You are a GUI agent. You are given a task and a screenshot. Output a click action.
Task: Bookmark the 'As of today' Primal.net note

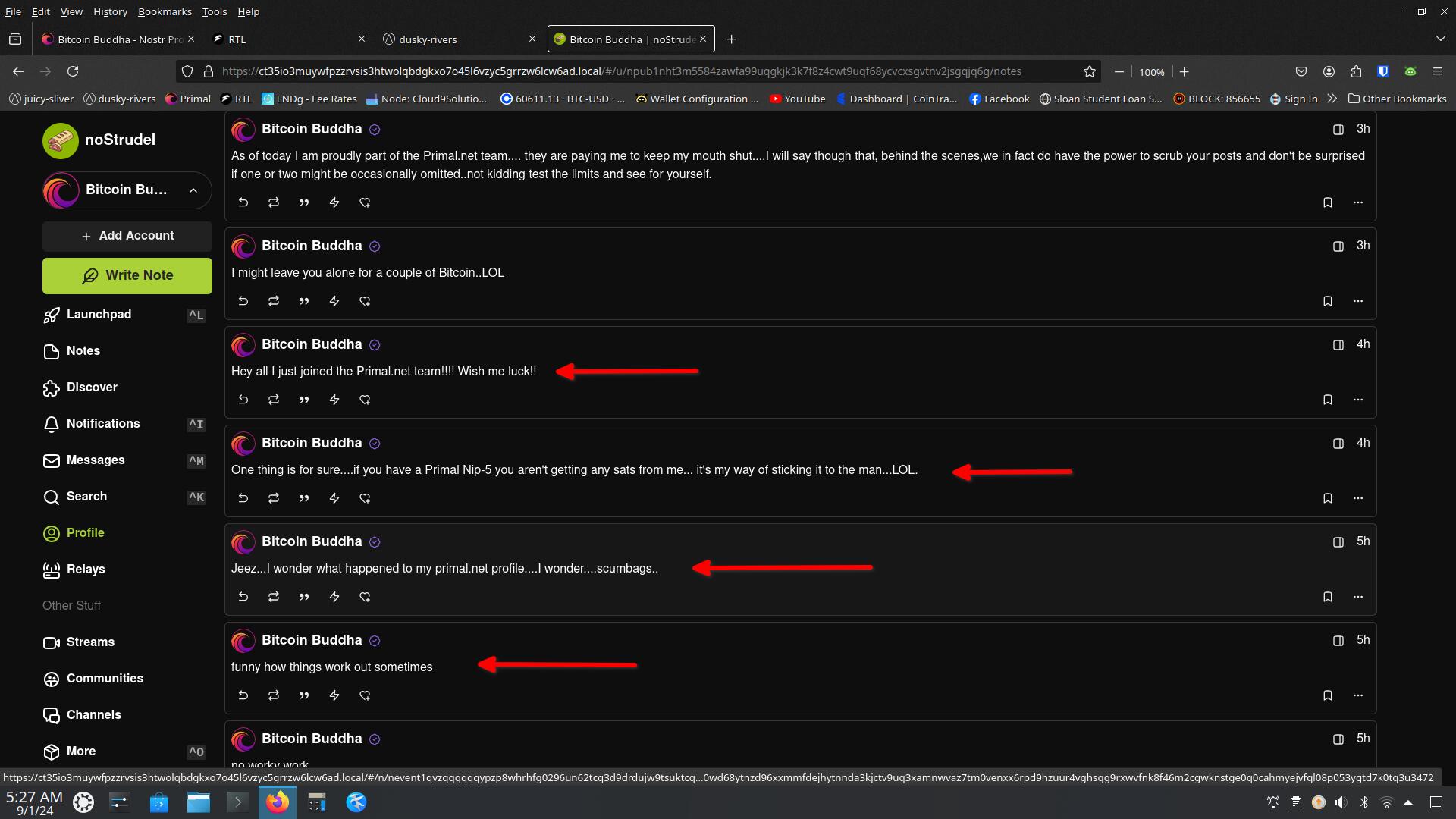[1328, 202]
